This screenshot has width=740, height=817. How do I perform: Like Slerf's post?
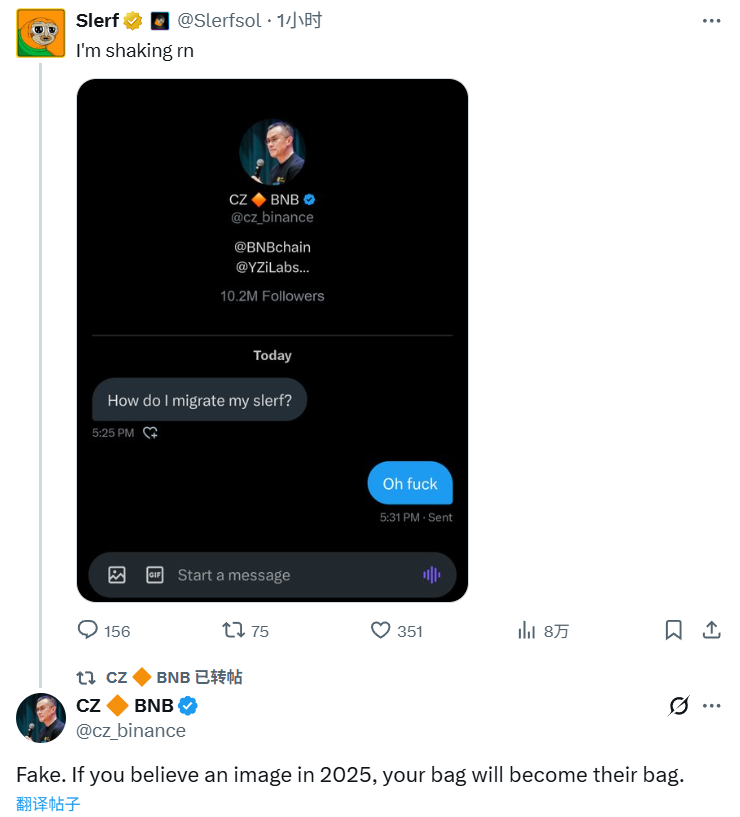(x=380, y=630)
